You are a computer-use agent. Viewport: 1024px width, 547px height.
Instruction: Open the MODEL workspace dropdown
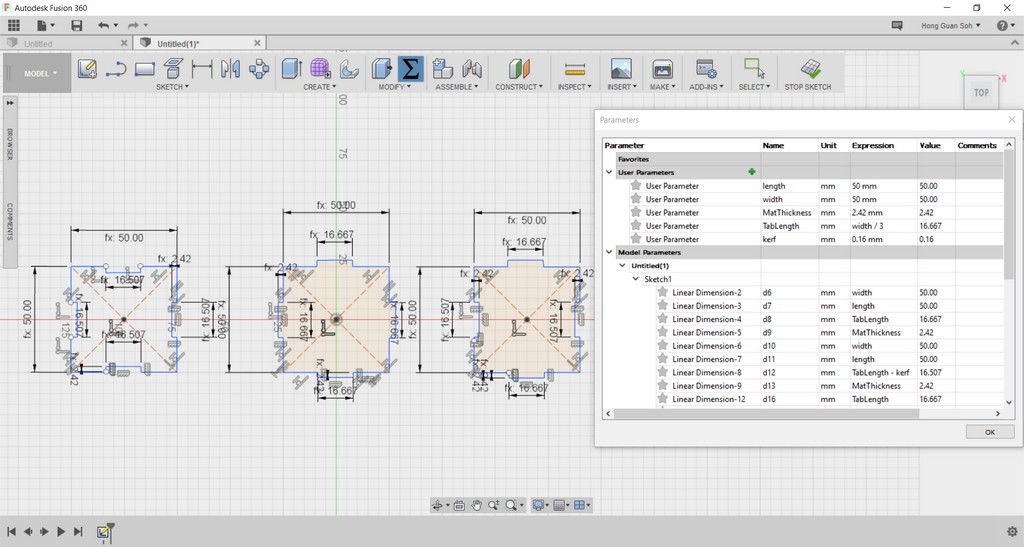pyautogui.click(x=40, y=74)
